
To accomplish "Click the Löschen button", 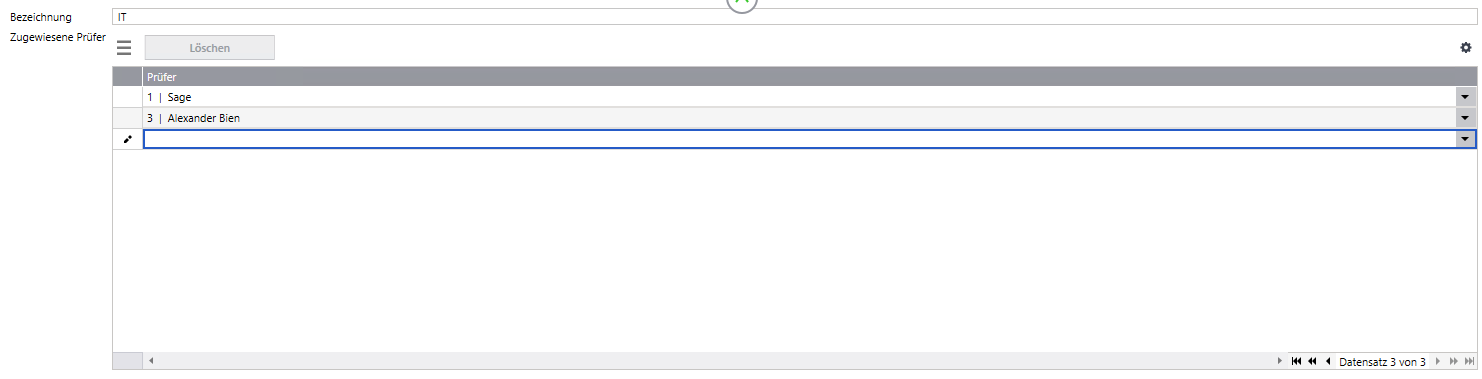I will coord(210,47).
